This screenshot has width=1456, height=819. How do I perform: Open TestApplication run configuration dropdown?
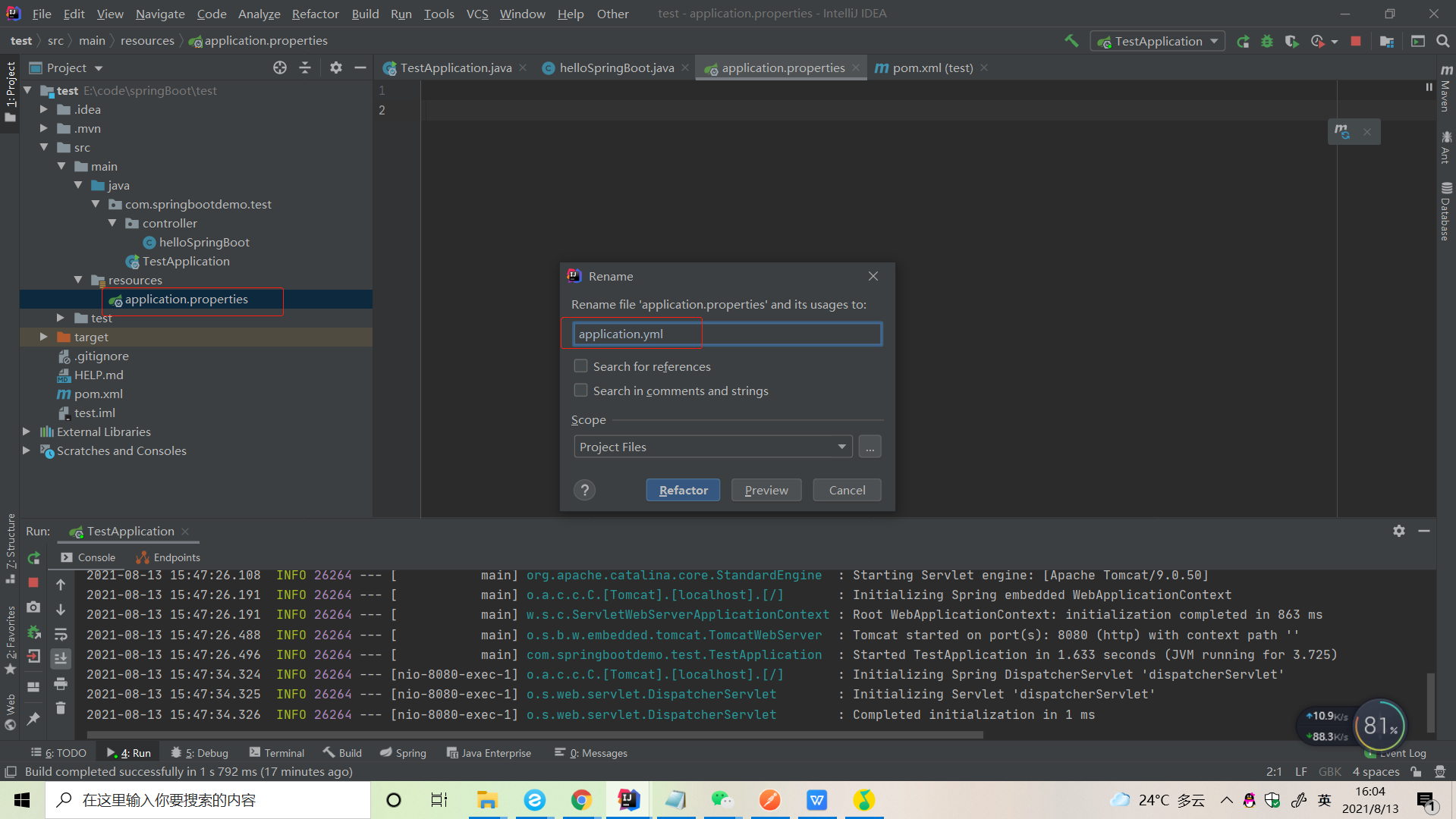point(1159,41)
